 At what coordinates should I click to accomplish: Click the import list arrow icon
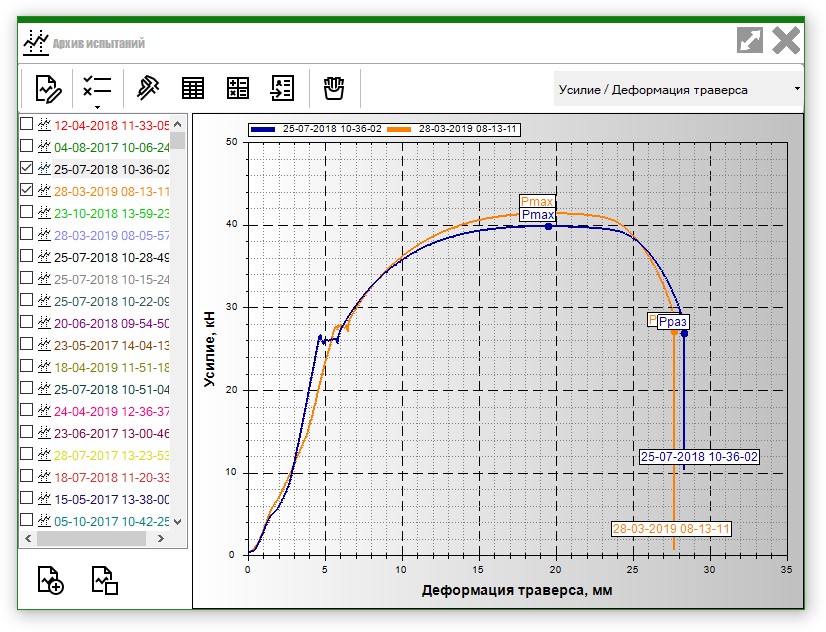[x=282, y=88]
